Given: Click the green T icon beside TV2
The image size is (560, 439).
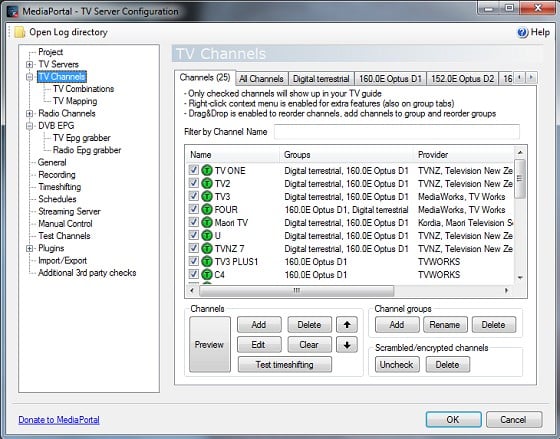Looking at the screenshot, I should click(x=207, y=184).
